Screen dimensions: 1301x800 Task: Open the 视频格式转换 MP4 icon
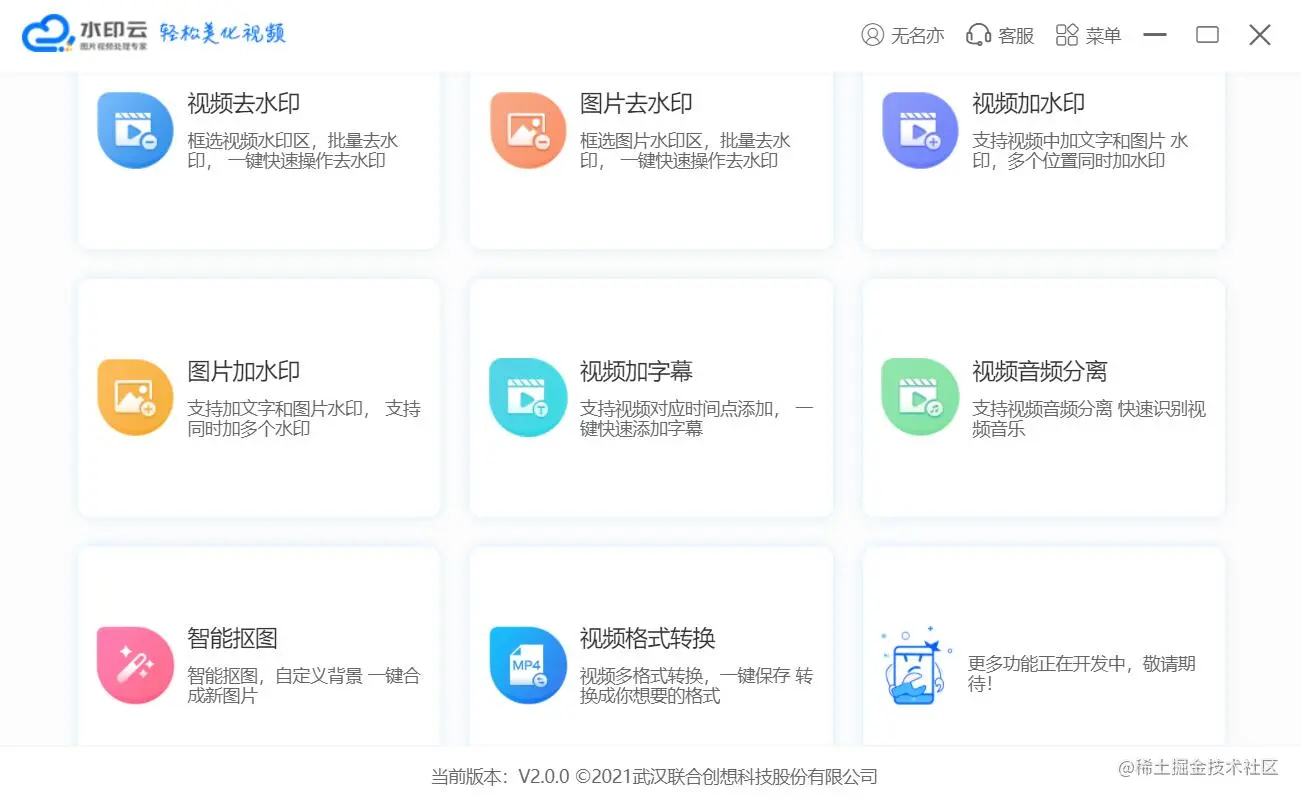pos(528,665)
